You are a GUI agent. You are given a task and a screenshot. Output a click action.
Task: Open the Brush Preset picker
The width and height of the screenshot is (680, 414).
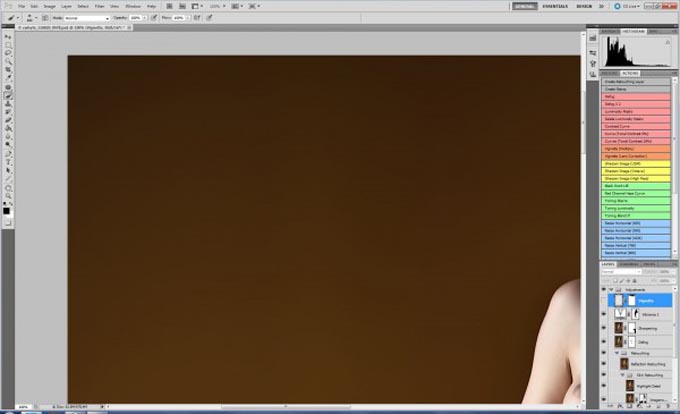(x=31, y=18)
